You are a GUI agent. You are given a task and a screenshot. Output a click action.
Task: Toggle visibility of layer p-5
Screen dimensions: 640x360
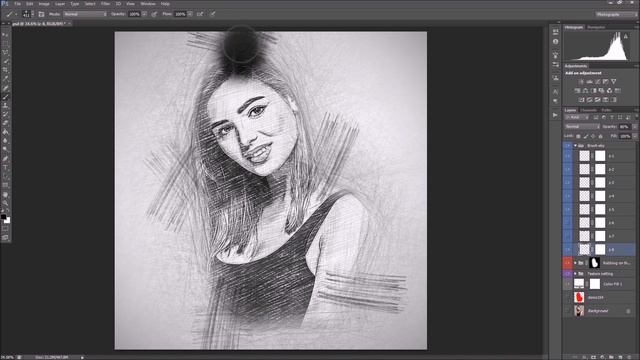tap(567, 210)
